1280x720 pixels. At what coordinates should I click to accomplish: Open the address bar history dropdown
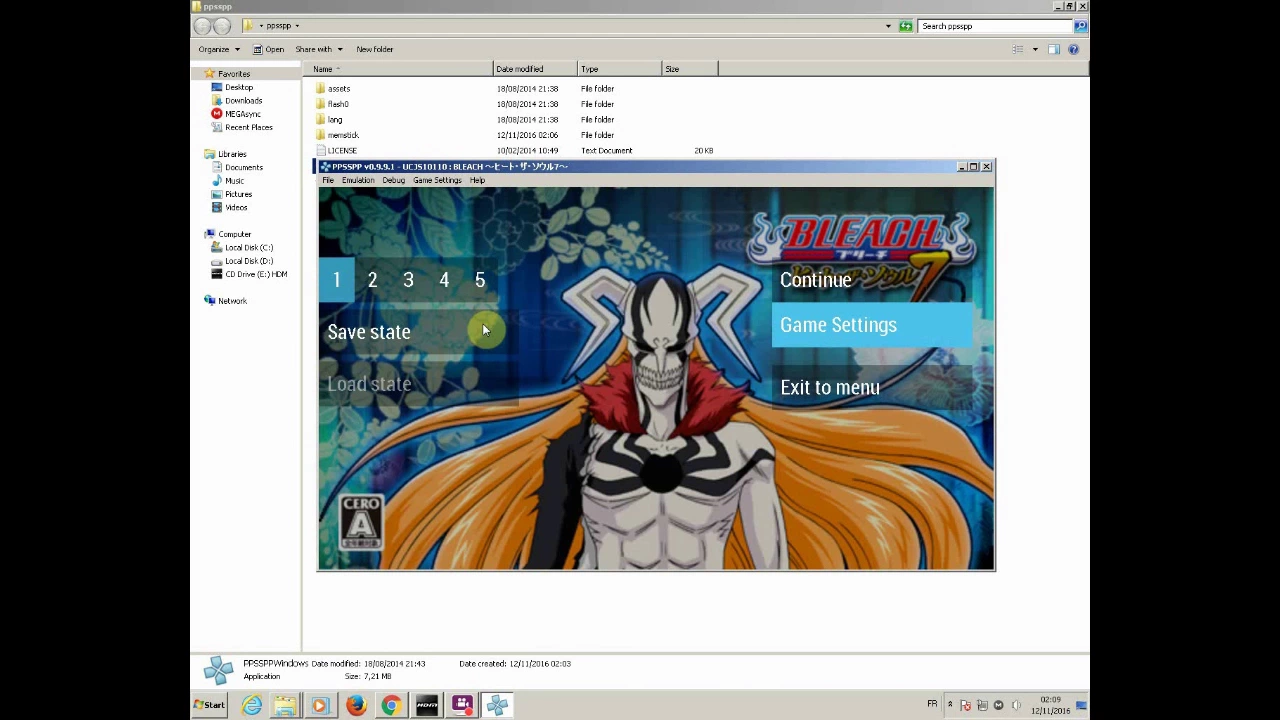tap(888, 26)
